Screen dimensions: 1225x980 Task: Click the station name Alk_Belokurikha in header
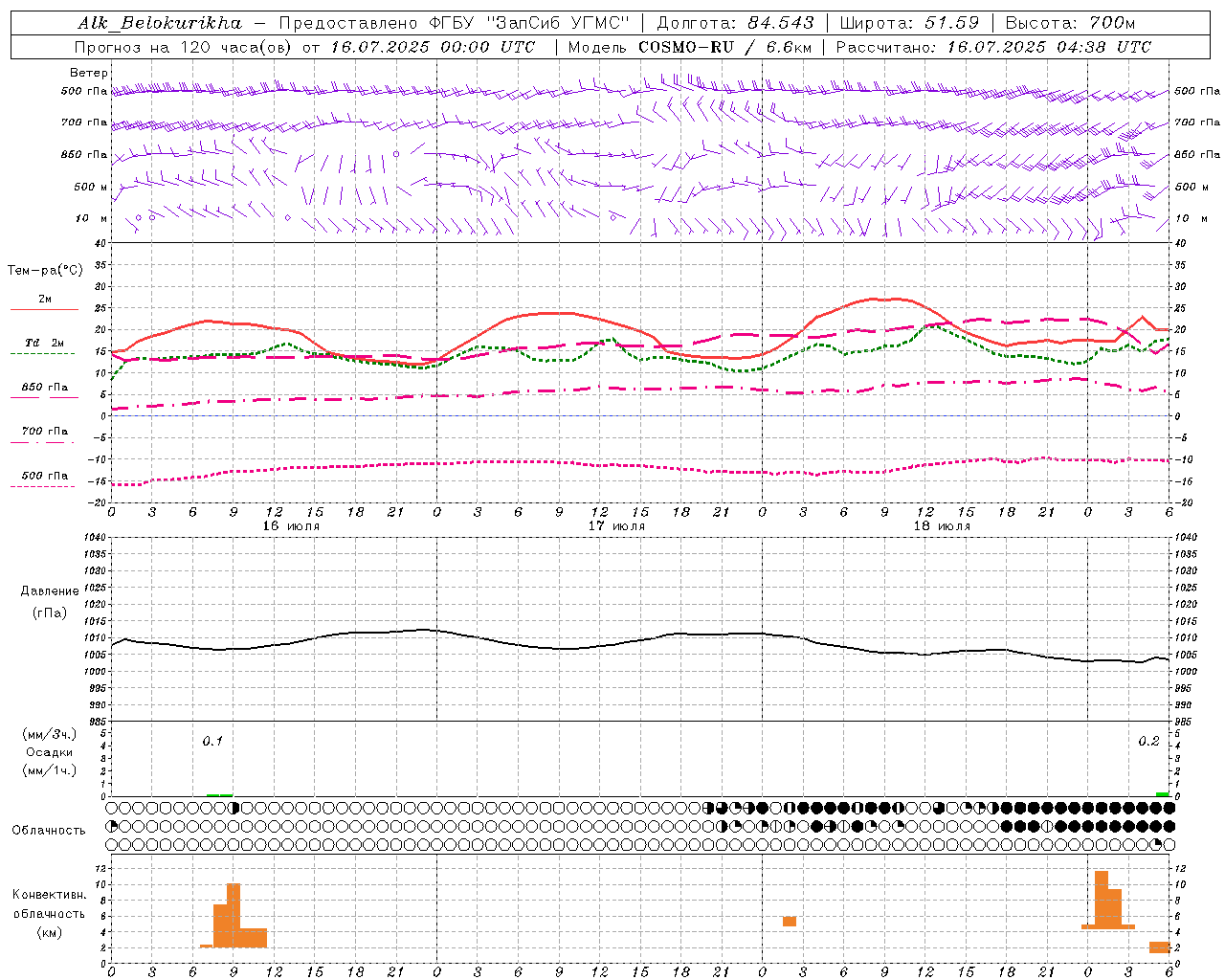tap(160, 23)
